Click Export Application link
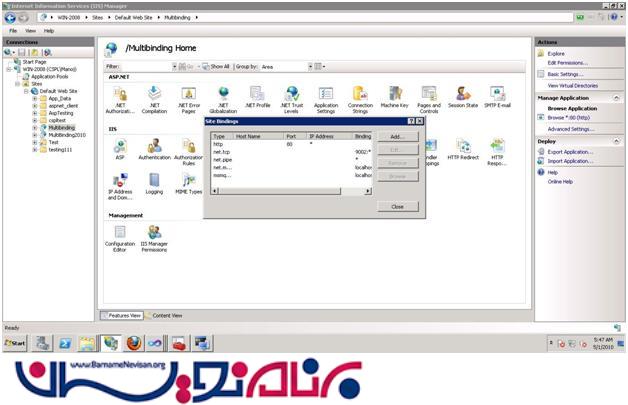The image size is (628, 405). coord(570,152)
